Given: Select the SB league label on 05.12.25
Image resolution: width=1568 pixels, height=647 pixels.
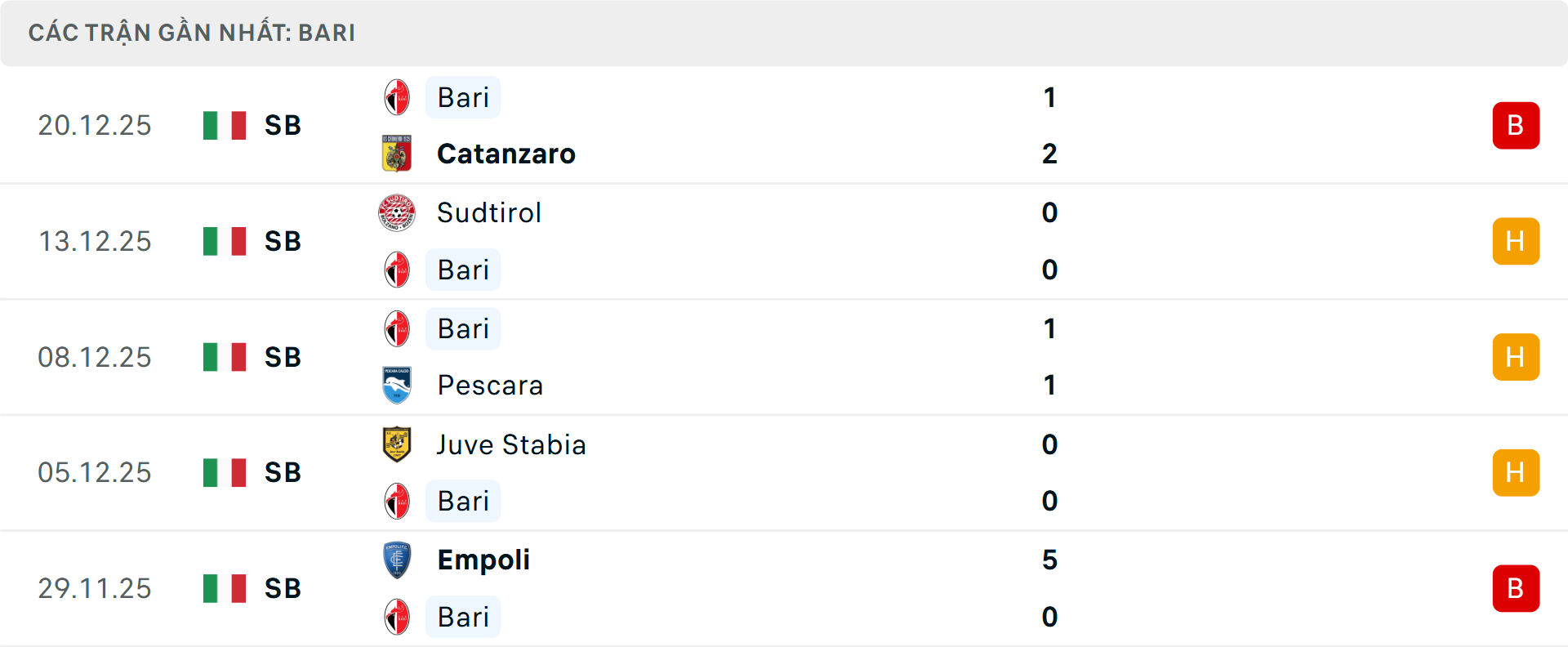Looking at the screenshot, I should tap(283, 472).
